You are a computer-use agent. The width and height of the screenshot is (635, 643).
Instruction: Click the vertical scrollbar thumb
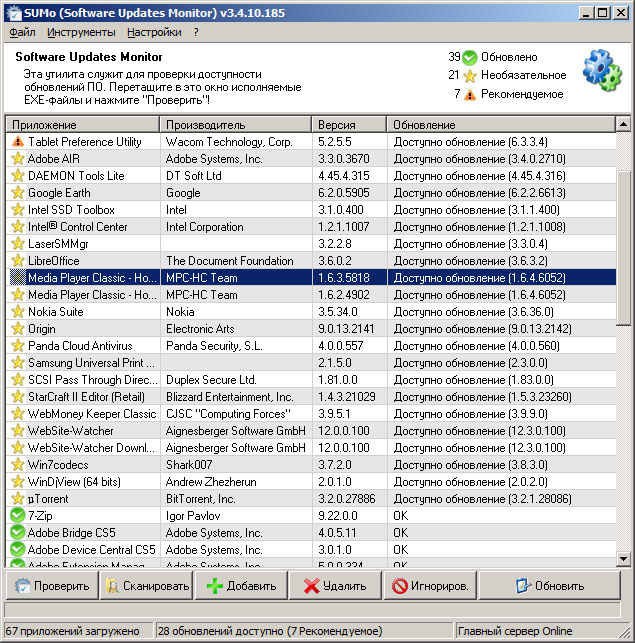pyautogui.click(x=624, y=246)
